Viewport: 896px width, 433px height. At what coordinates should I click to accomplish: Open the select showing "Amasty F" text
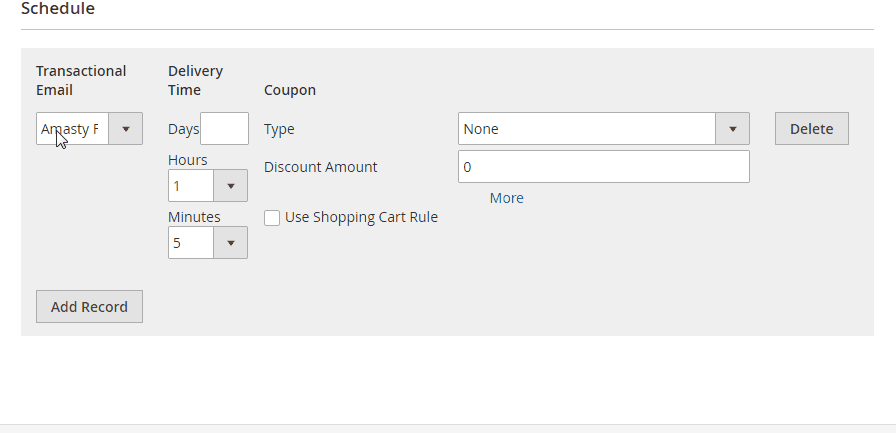click(x=72, y=129)
